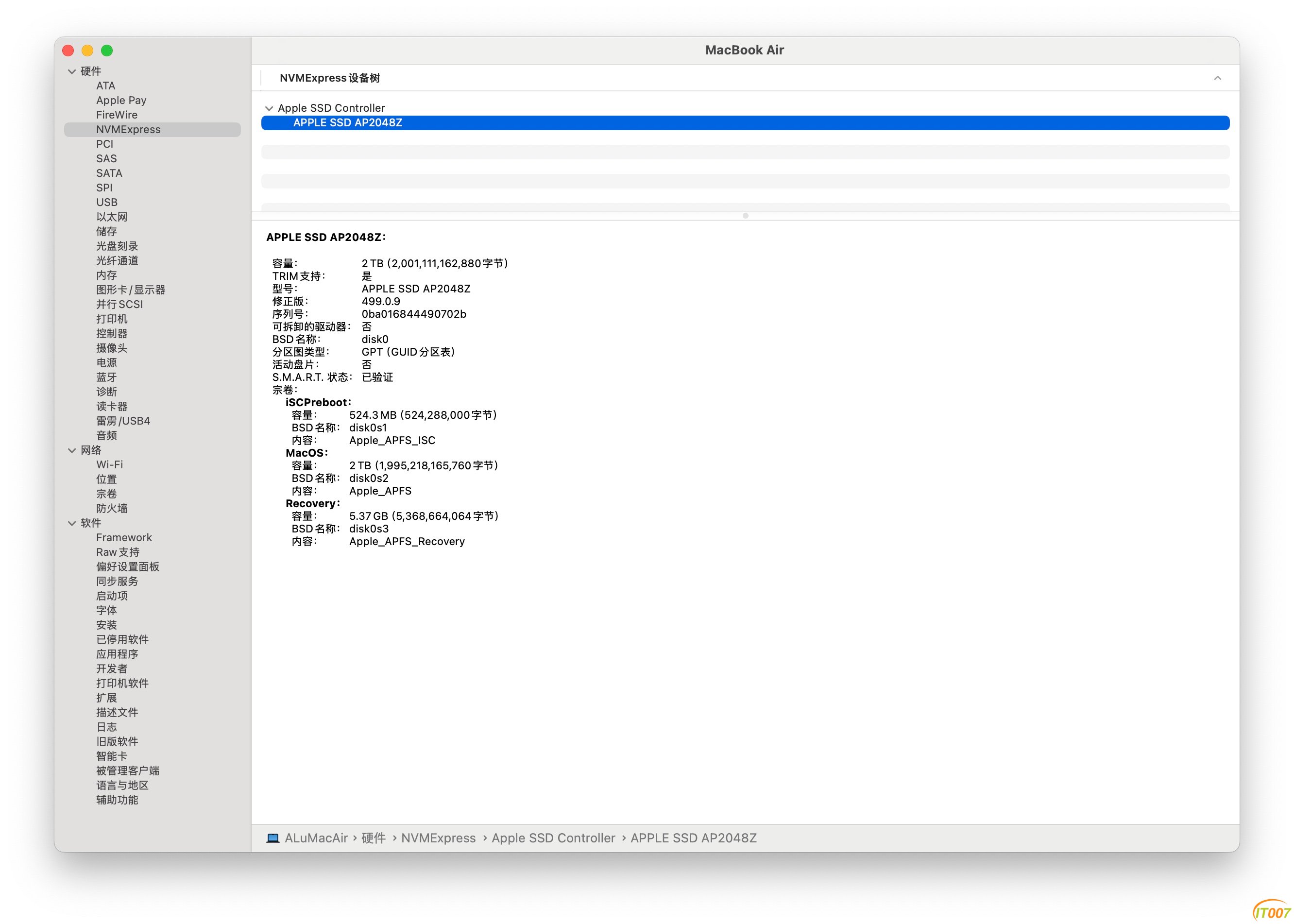Open 内存 hardware category
The image size is (1294, 924).
[x=106, y=275]
